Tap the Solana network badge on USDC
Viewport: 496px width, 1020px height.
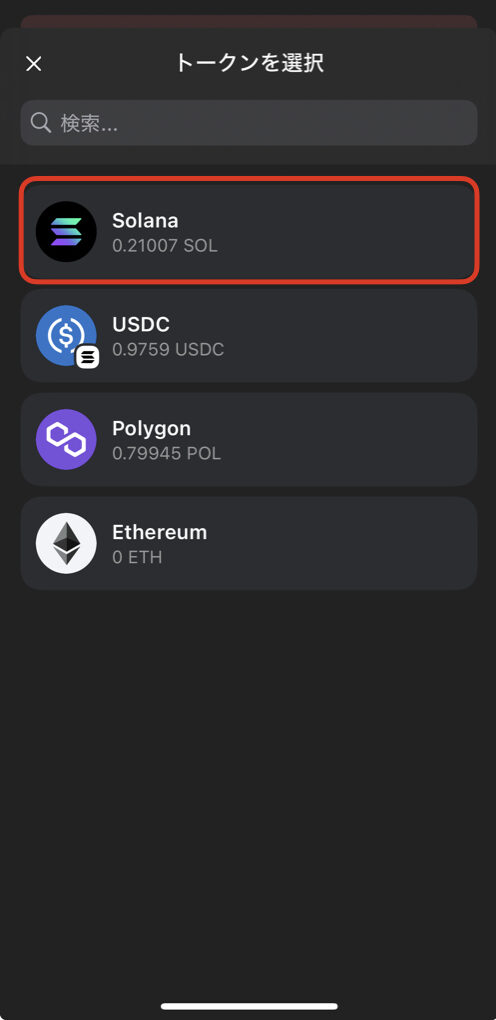point(88,357)
